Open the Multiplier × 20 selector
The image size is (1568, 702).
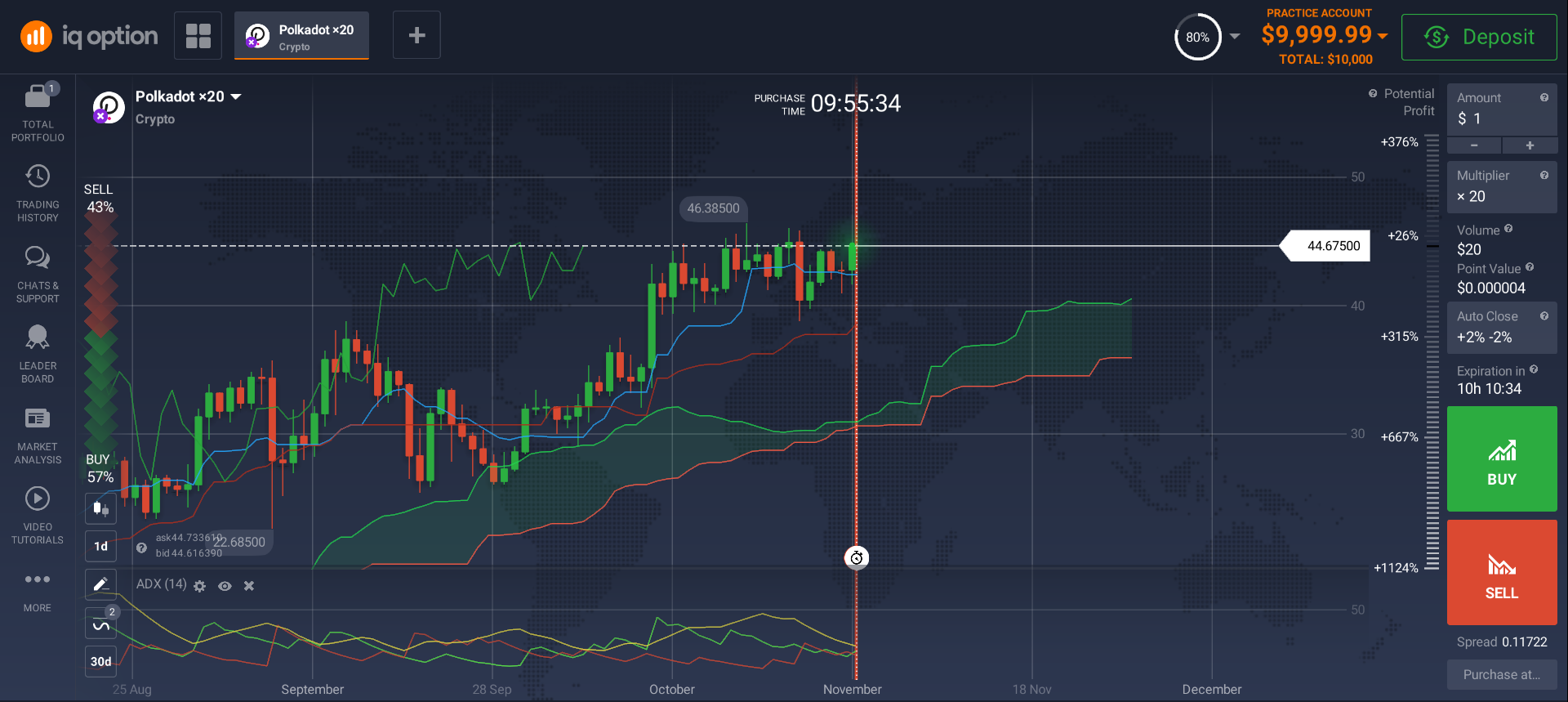pos(1502,186)
